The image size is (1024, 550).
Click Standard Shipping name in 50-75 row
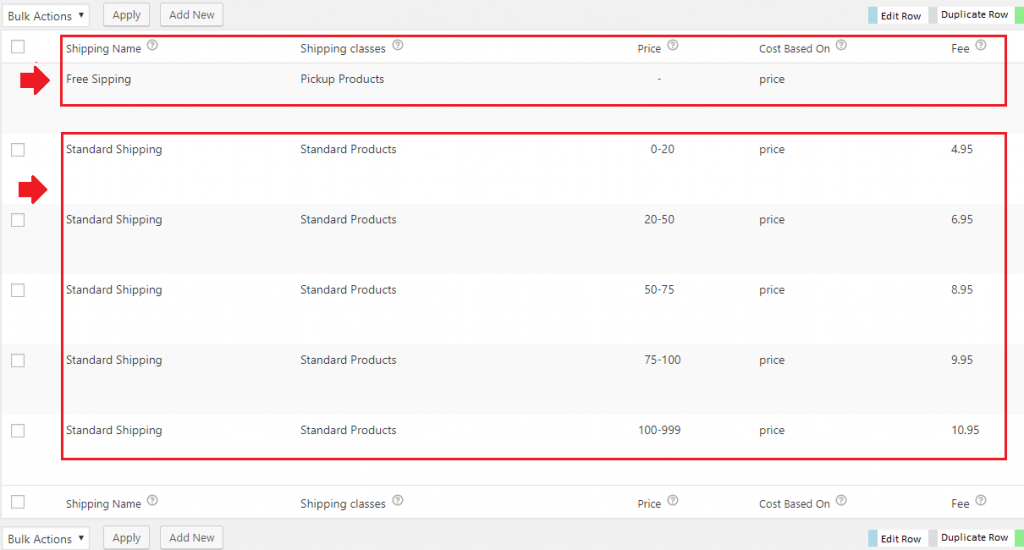[114, 290]
